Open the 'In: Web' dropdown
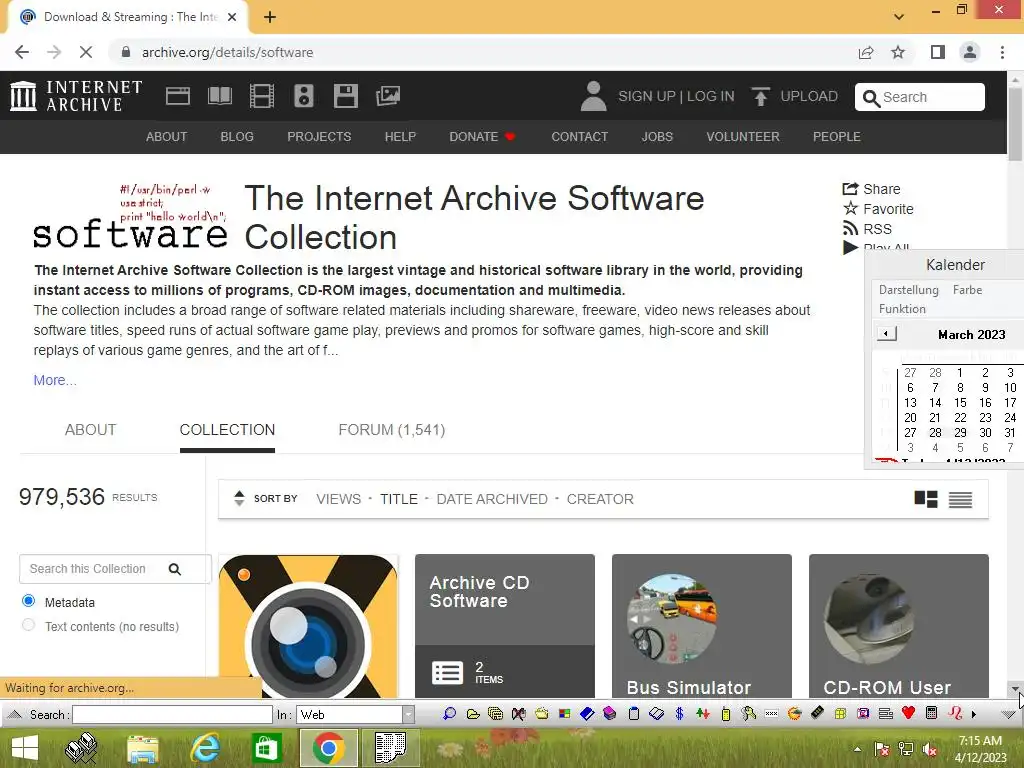Image resolution: width=1024 pixels, height=768 pixels. [x=408, y=714]
